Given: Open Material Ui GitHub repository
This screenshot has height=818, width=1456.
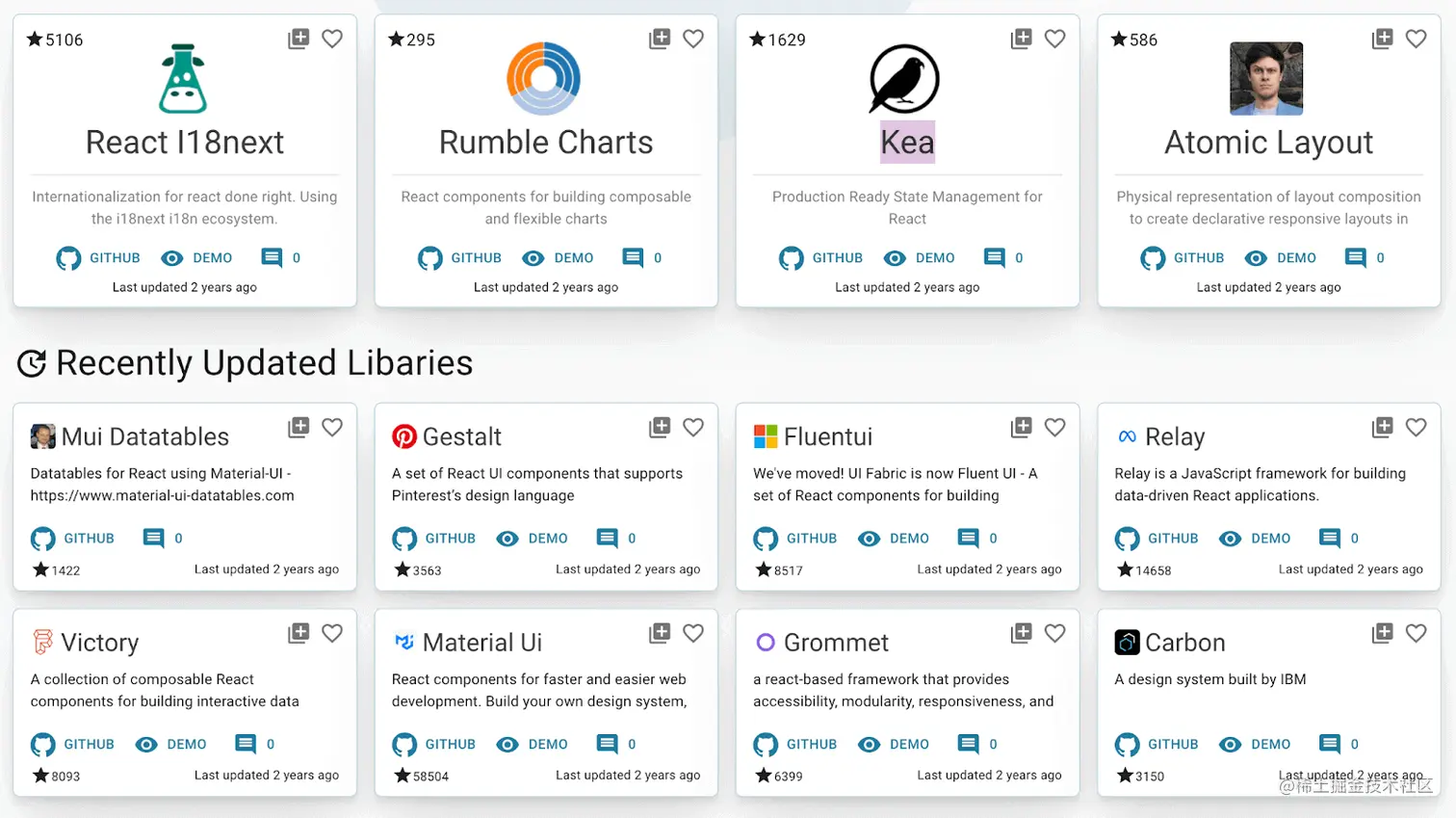Looking at the screenshot, I should point(433,745).
